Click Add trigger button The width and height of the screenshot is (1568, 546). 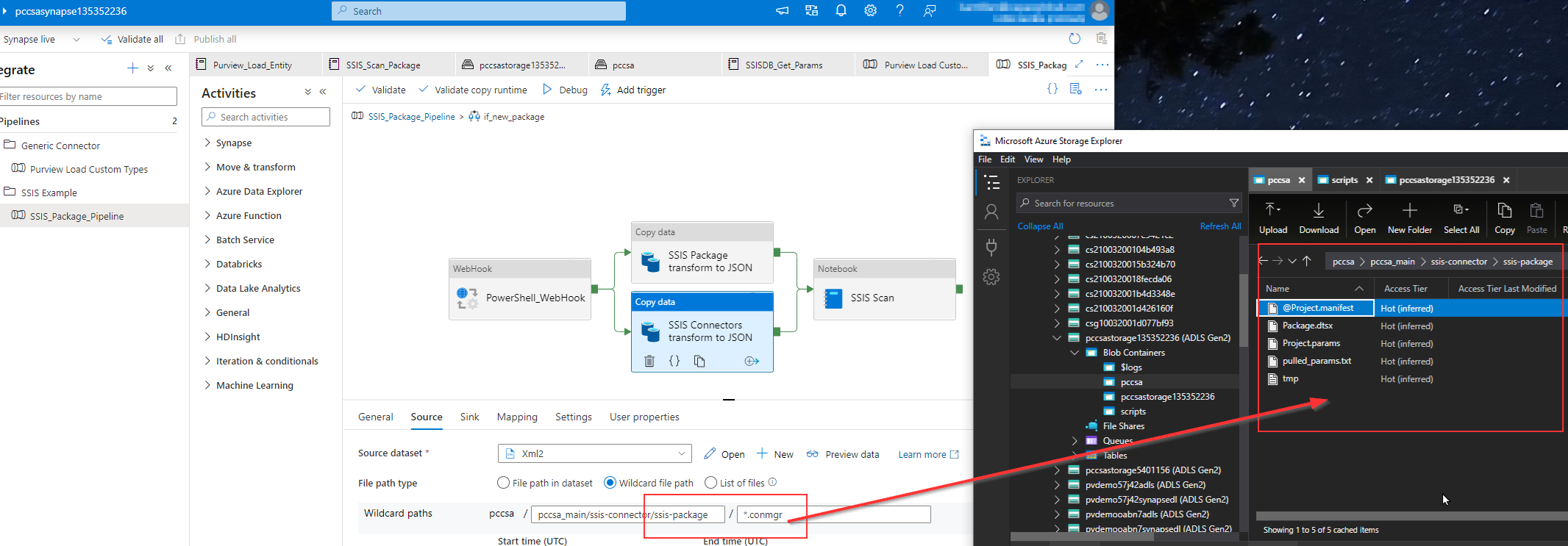click(x=633, y=90)
